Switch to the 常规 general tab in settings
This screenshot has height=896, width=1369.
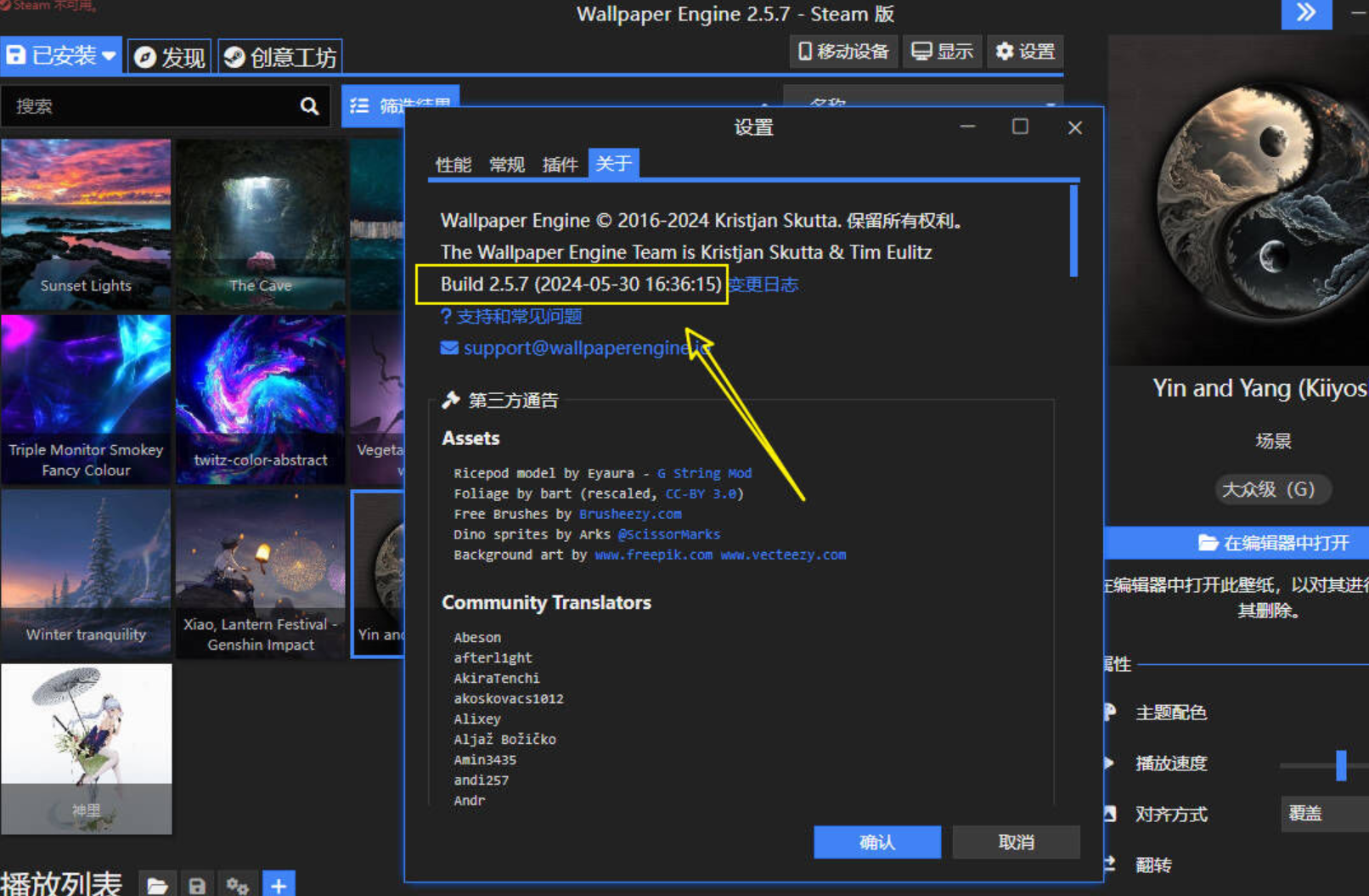[x=507, y=164]
